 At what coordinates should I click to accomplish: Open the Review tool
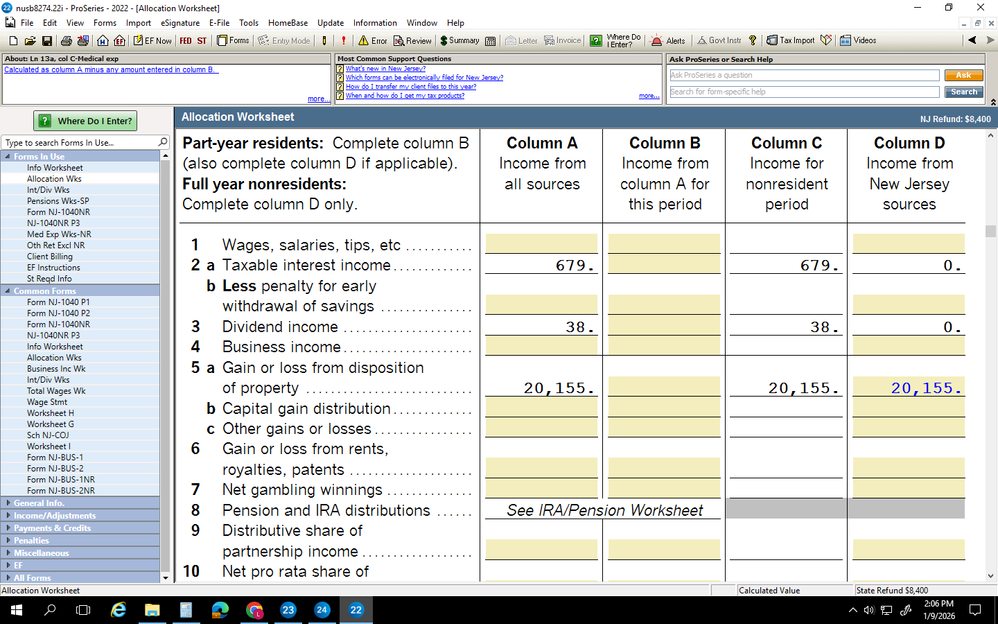point(413,41)
